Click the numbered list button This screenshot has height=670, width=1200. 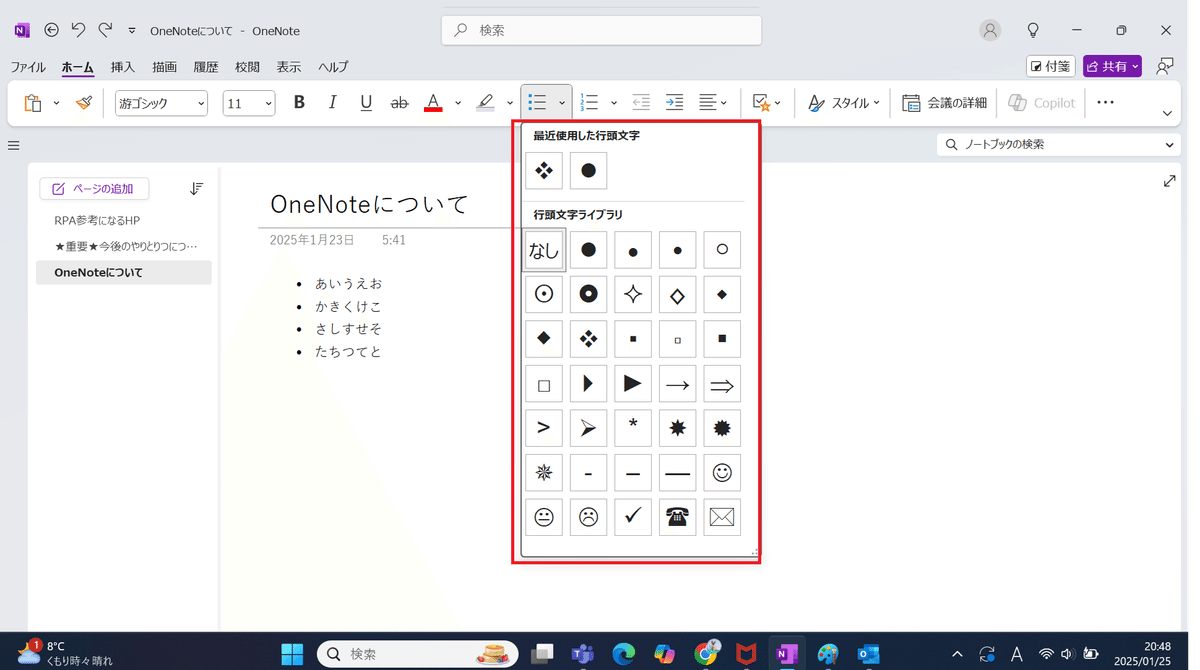pos(589,103)
